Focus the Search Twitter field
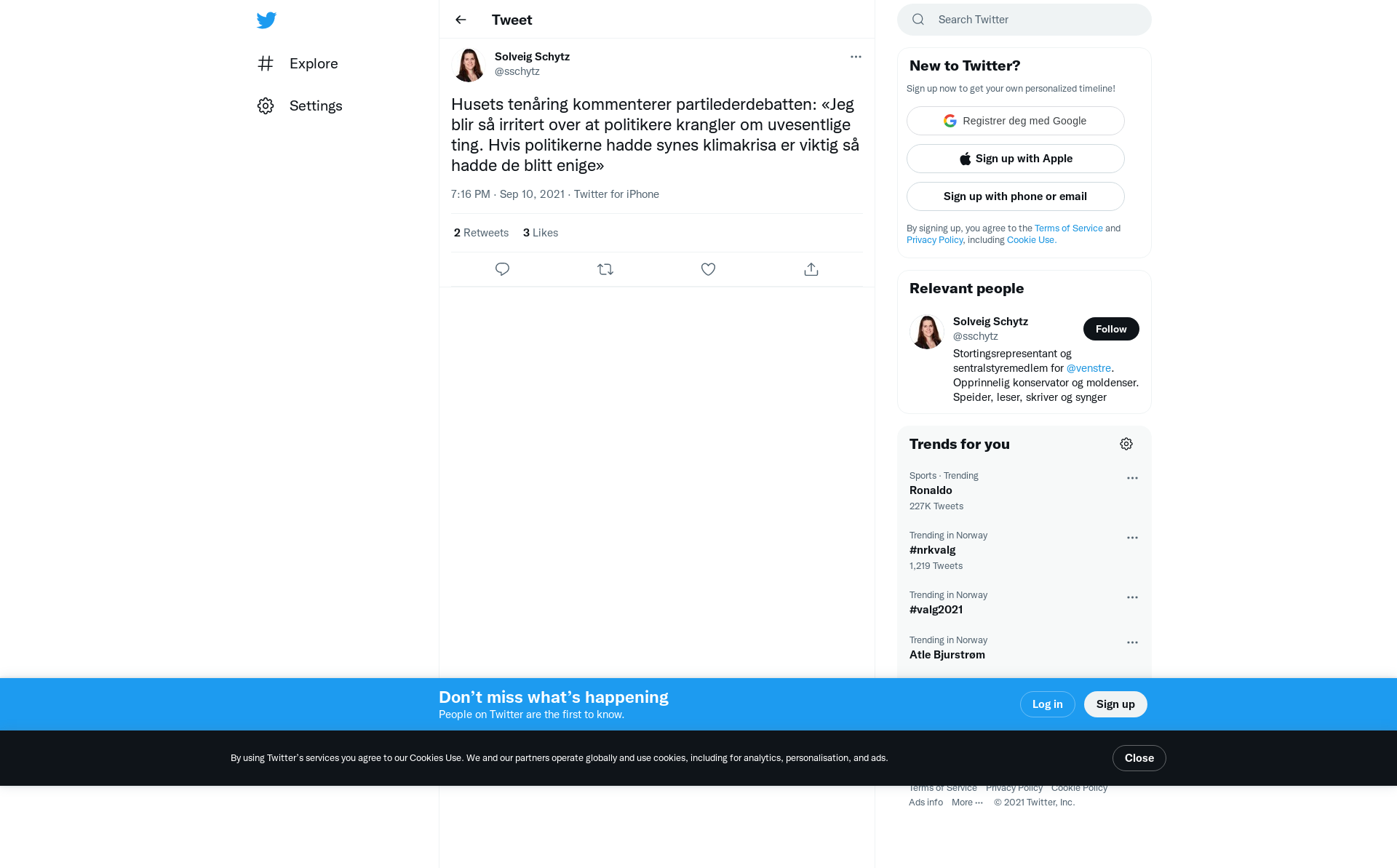 [x=1024, y=20]
